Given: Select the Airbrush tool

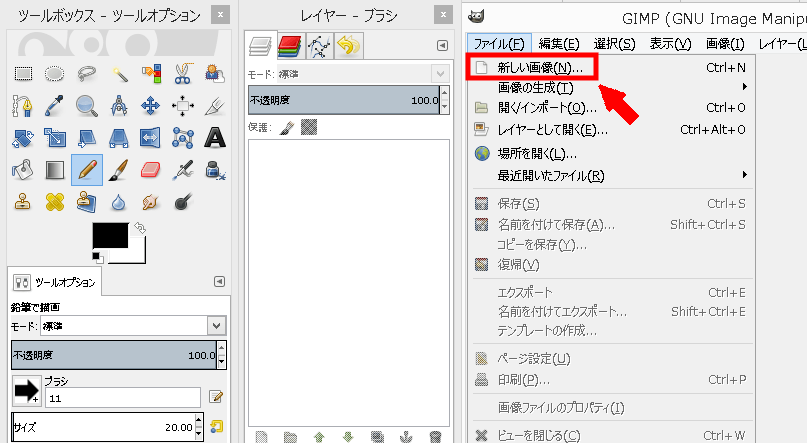Looking at the screenshot, I should pos(183,170).
